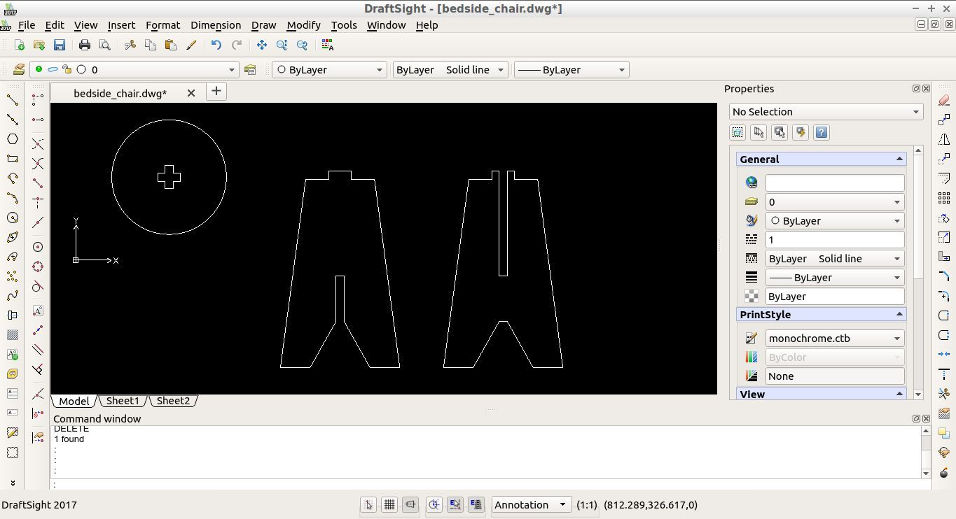Image resolution: width=956 pixels, height=519 pixels.
Task: Select the Model tab
Action: (74, 401)
